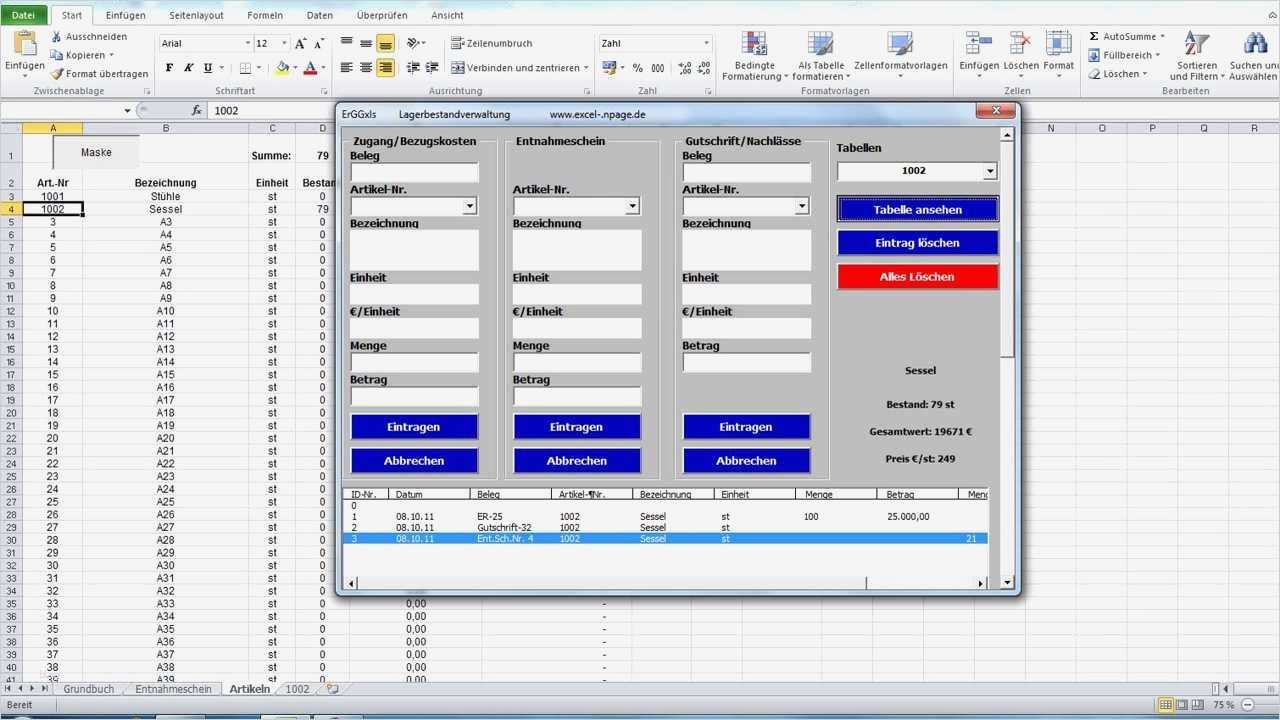Toggle center text alignment
Screen dimensions: 1280x720
click(x=366, y=68)
